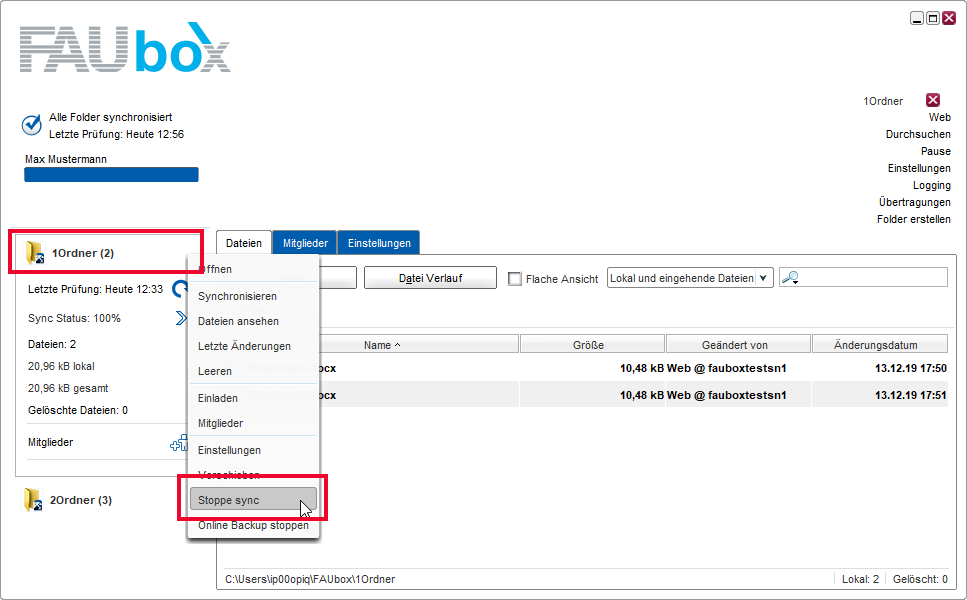Choose Letzte Änderungen menu entry

pyautogui.click(x=244, y=347)
